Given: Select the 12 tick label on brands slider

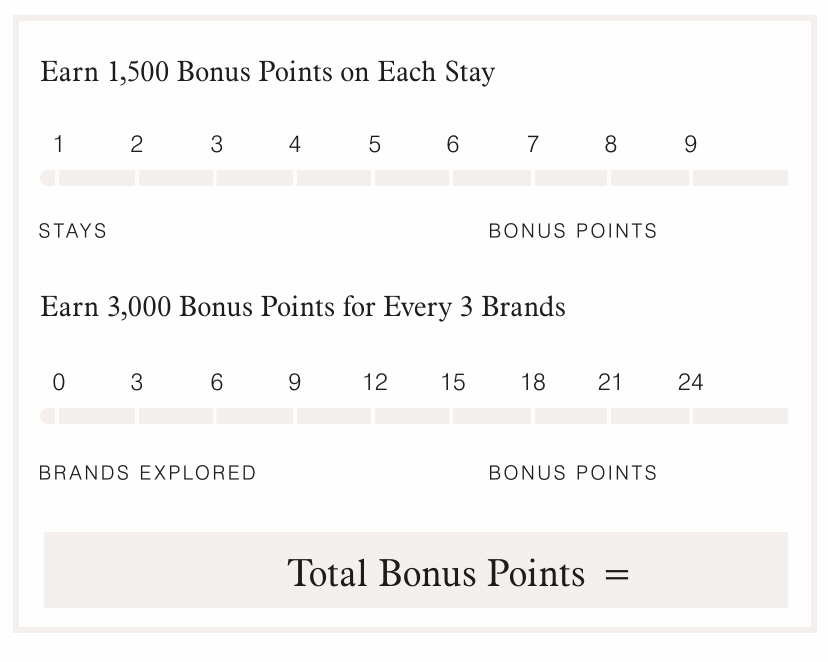Looking at the screenshot, I should point(375,383).
